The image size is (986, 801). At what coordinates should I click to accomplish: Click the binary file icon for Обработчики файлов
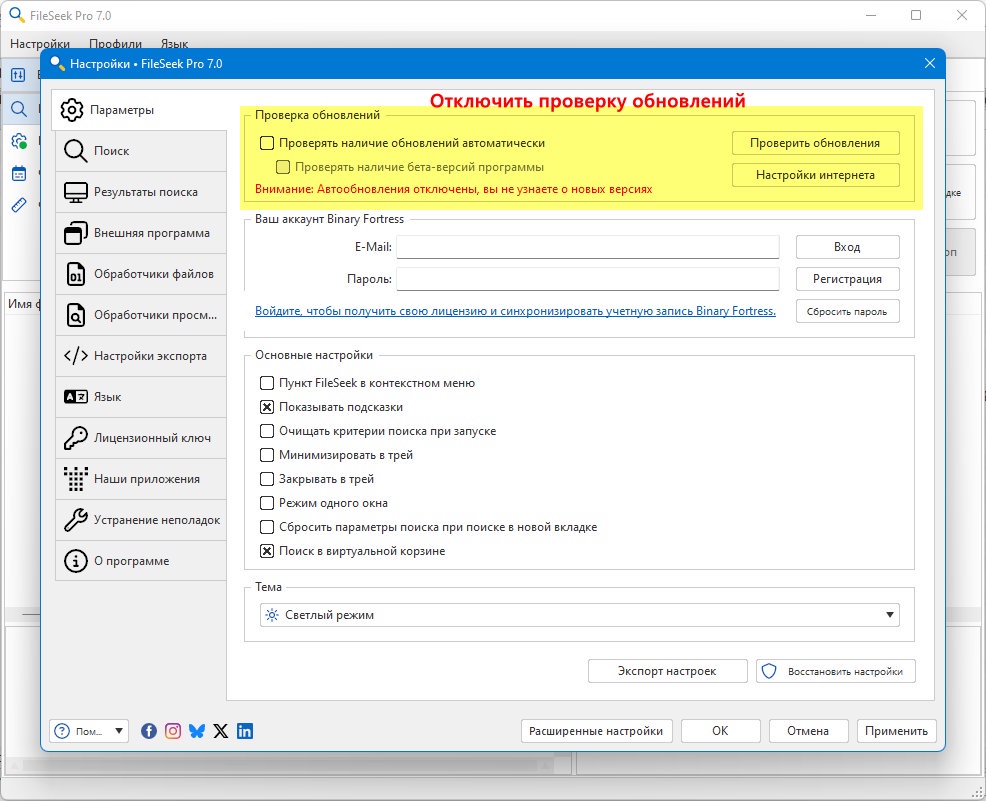[75, 274]
